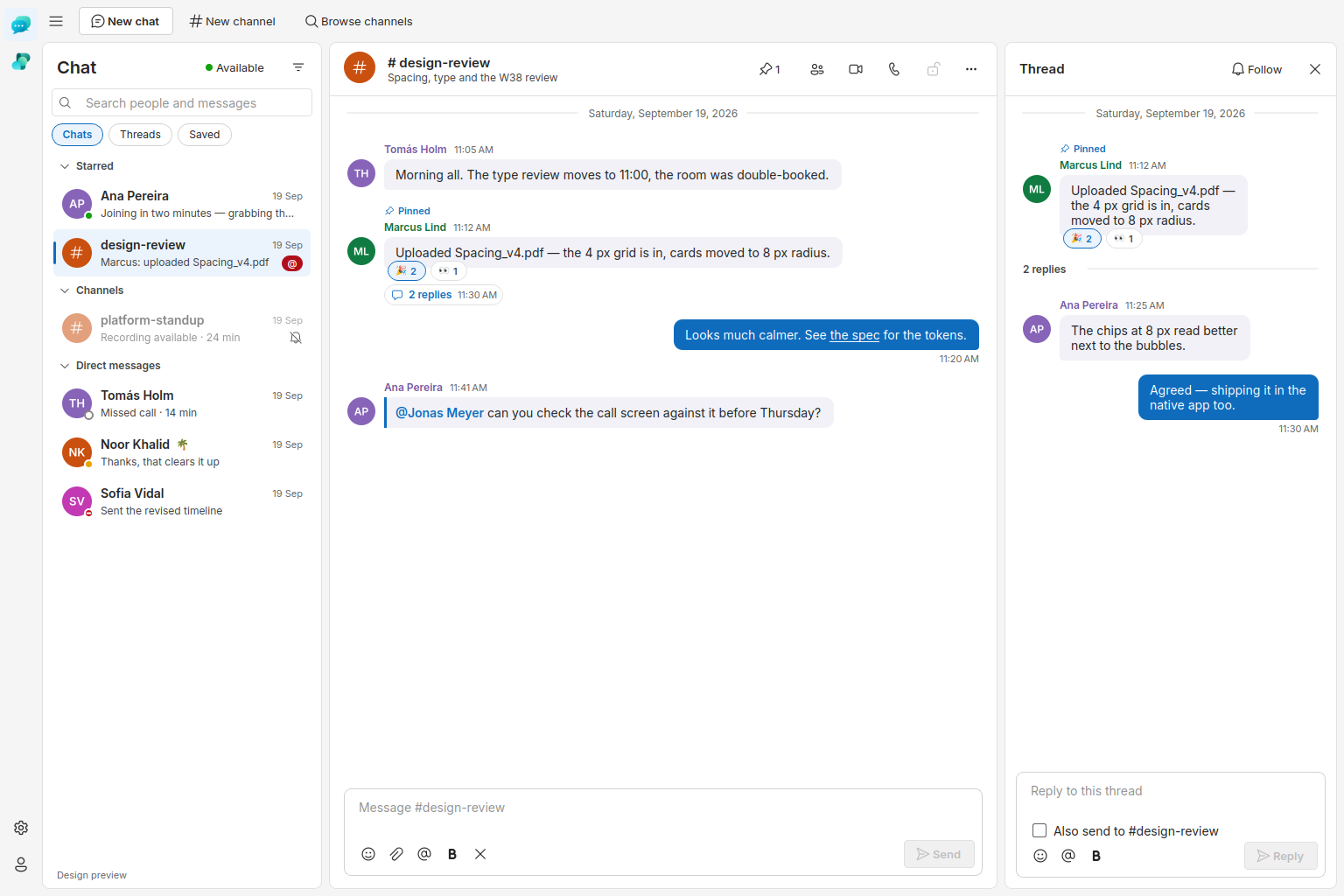The width and height of the screenshot is (1344, 896).
Task: Open the hamburger menu at top left
Action: [56, 21]
